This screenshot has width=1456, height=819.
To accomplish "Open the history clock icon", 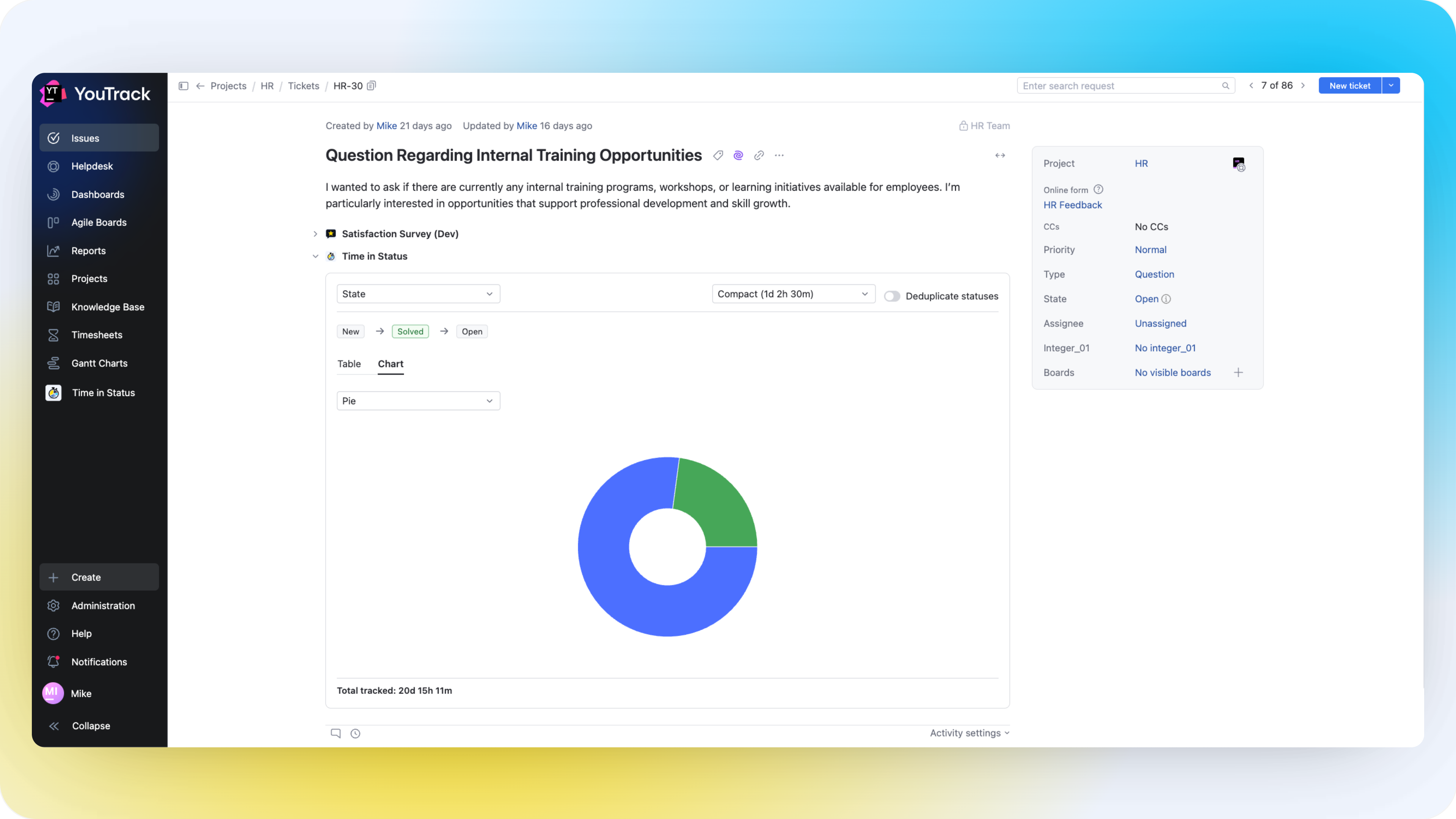I will click(x=355, y=733).
